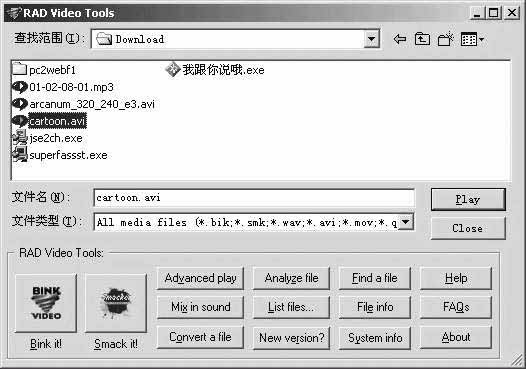Screen dimensions: 526x369
Task: Select file name 01-02-08-01.mp3
Action: (x=71, y=87)
